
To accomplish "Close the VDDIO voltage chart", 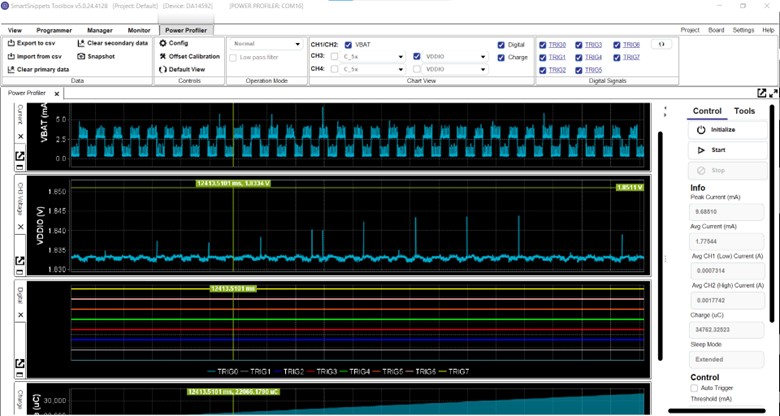I will pos(20,227).
